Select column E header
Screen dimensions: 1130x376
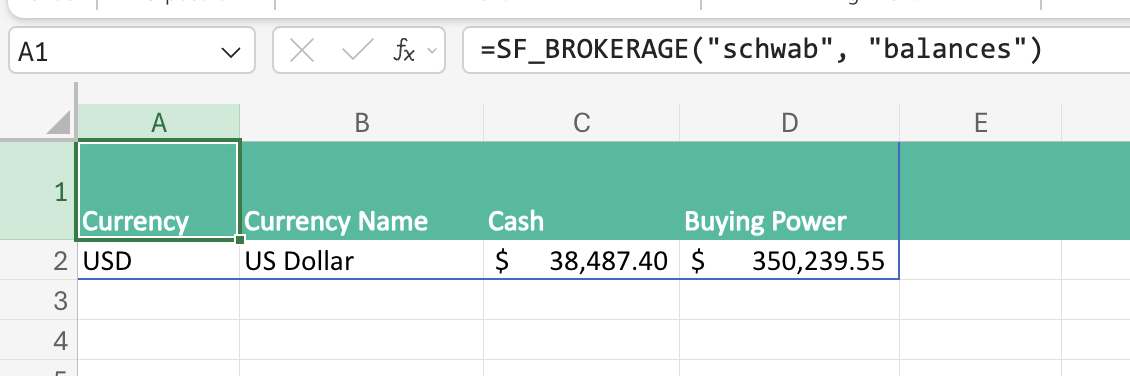(980, 122)
